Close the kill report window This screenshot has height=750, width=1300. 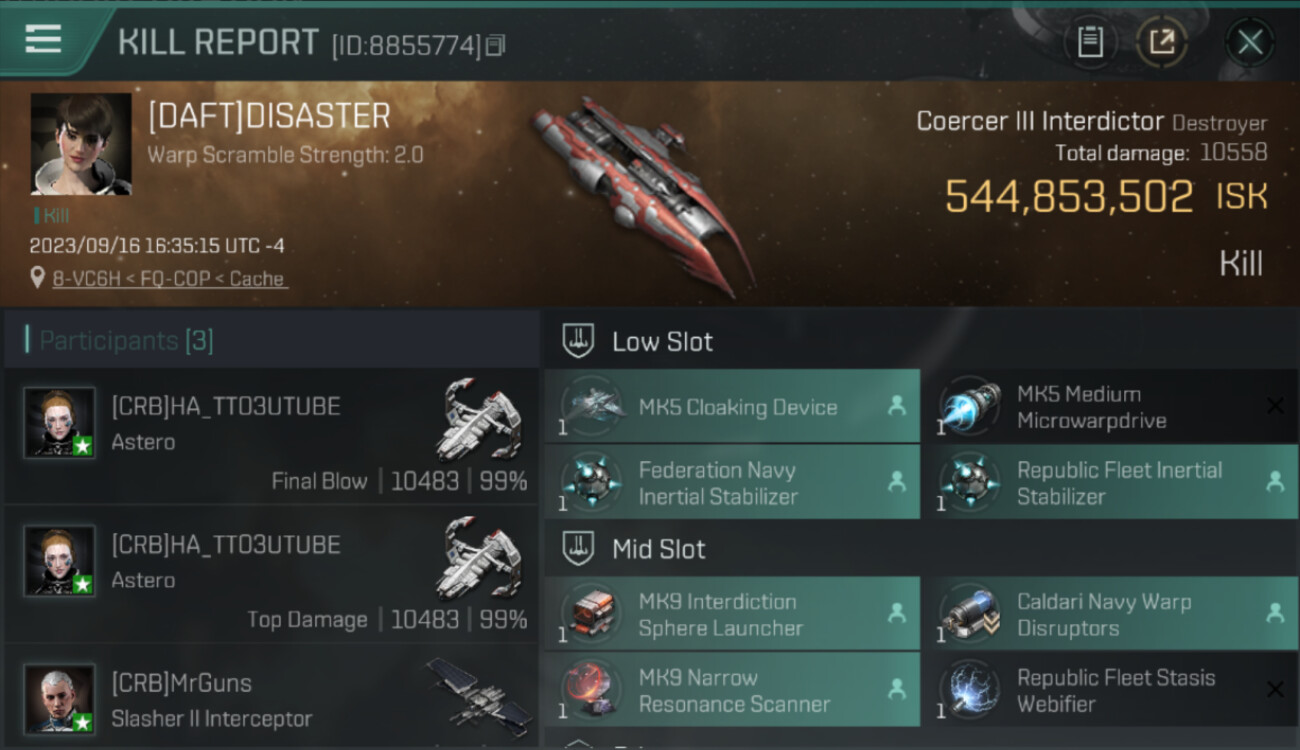coord(1250,42)
